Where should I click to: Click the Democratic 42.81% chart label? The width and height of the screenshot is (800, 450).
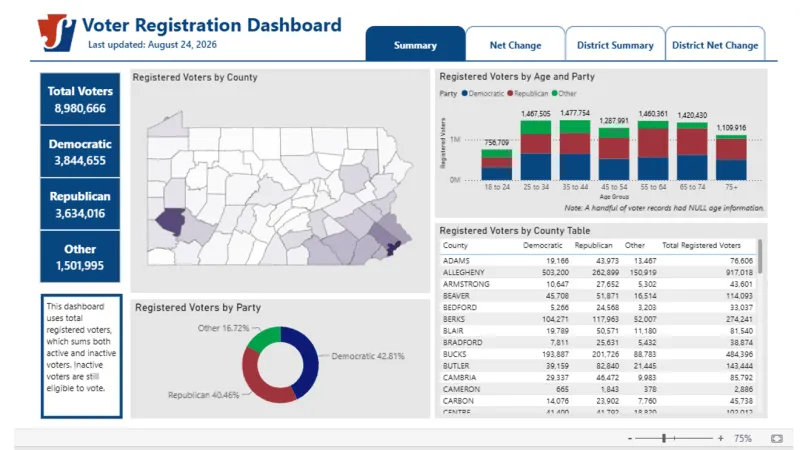(x=368, y=356)
